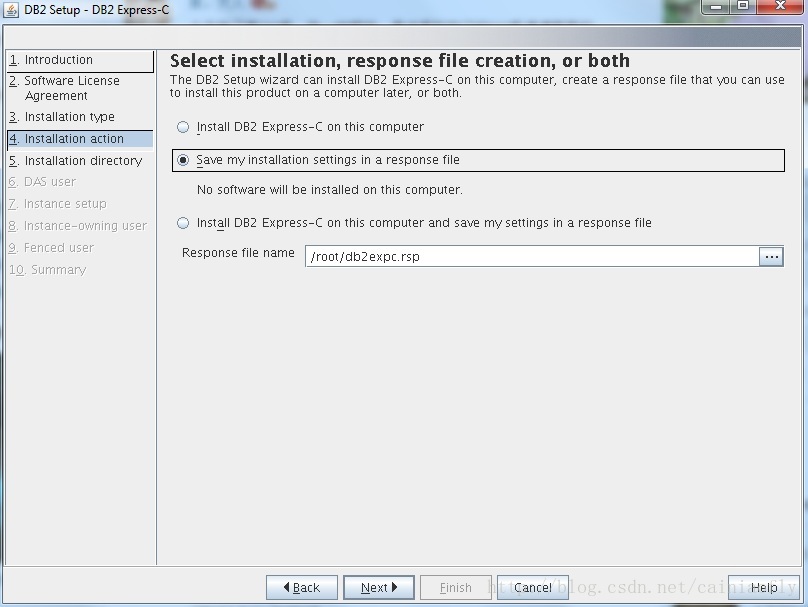Click step 6 DAS user
Image resolution: width=808 pixels, height=607 pixels.
[43, 182]
